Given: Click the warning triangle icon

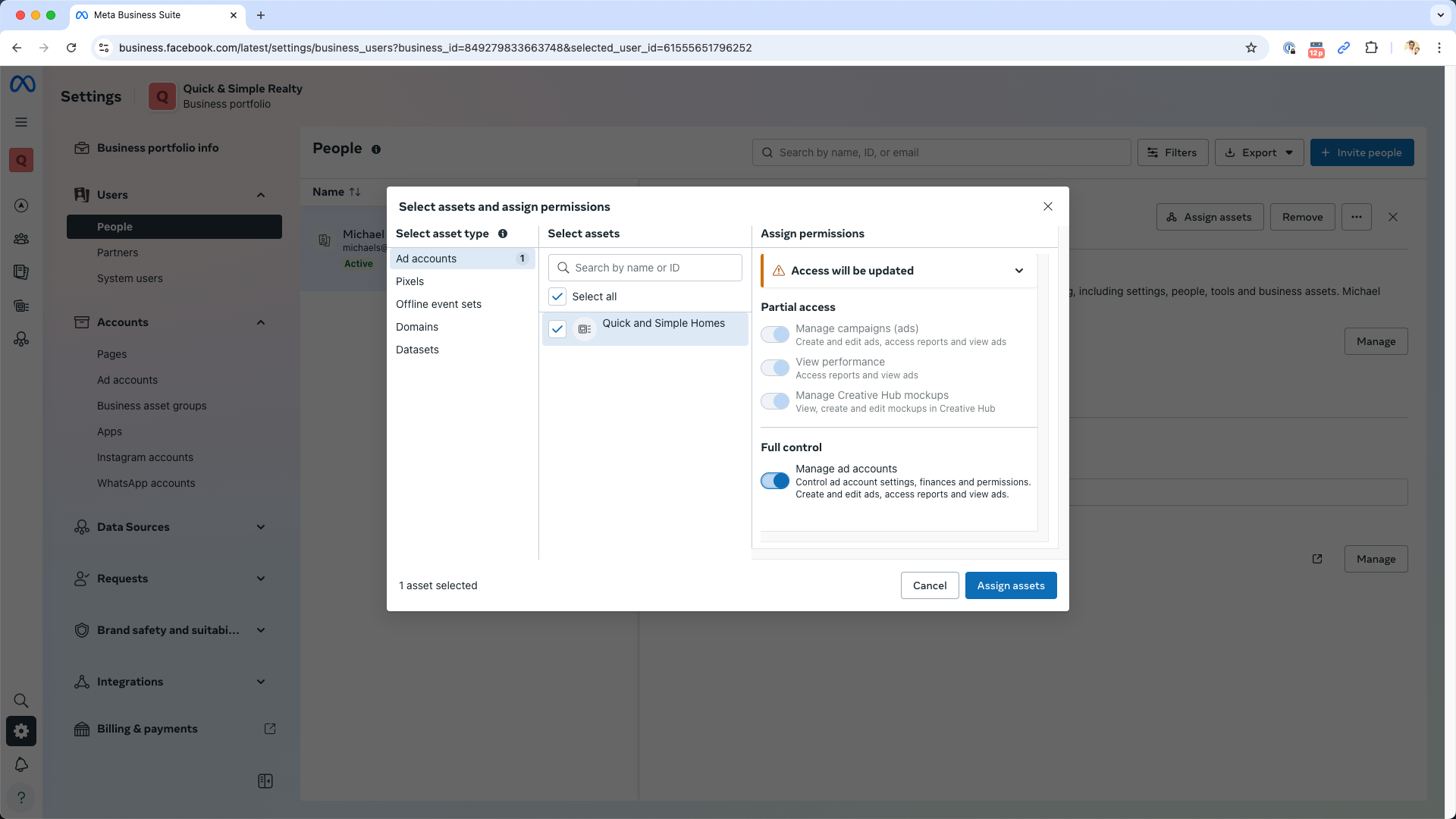Looking at the screenshot, I should point(779,271).
